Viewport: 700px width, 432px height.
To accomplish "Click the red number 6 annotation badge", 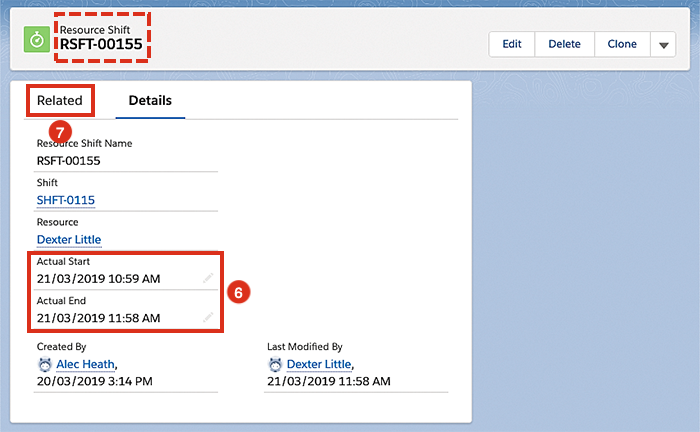I will pyautogui.click(x=237, y=292).
